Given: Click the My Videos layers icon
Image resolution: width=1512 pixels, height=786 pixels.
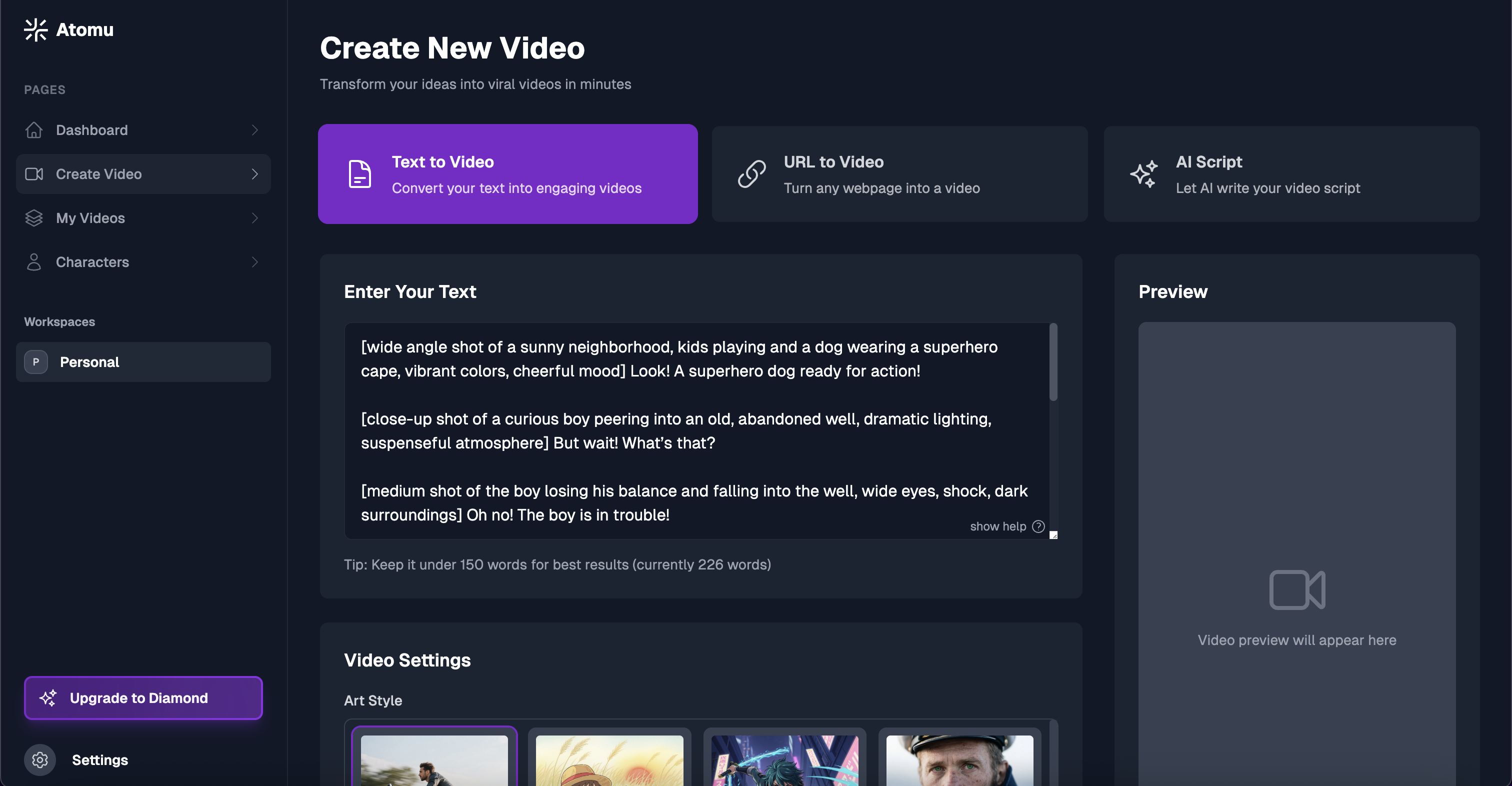Looking at the screenshot, I should pyautogui.click(x=34, y=218).
